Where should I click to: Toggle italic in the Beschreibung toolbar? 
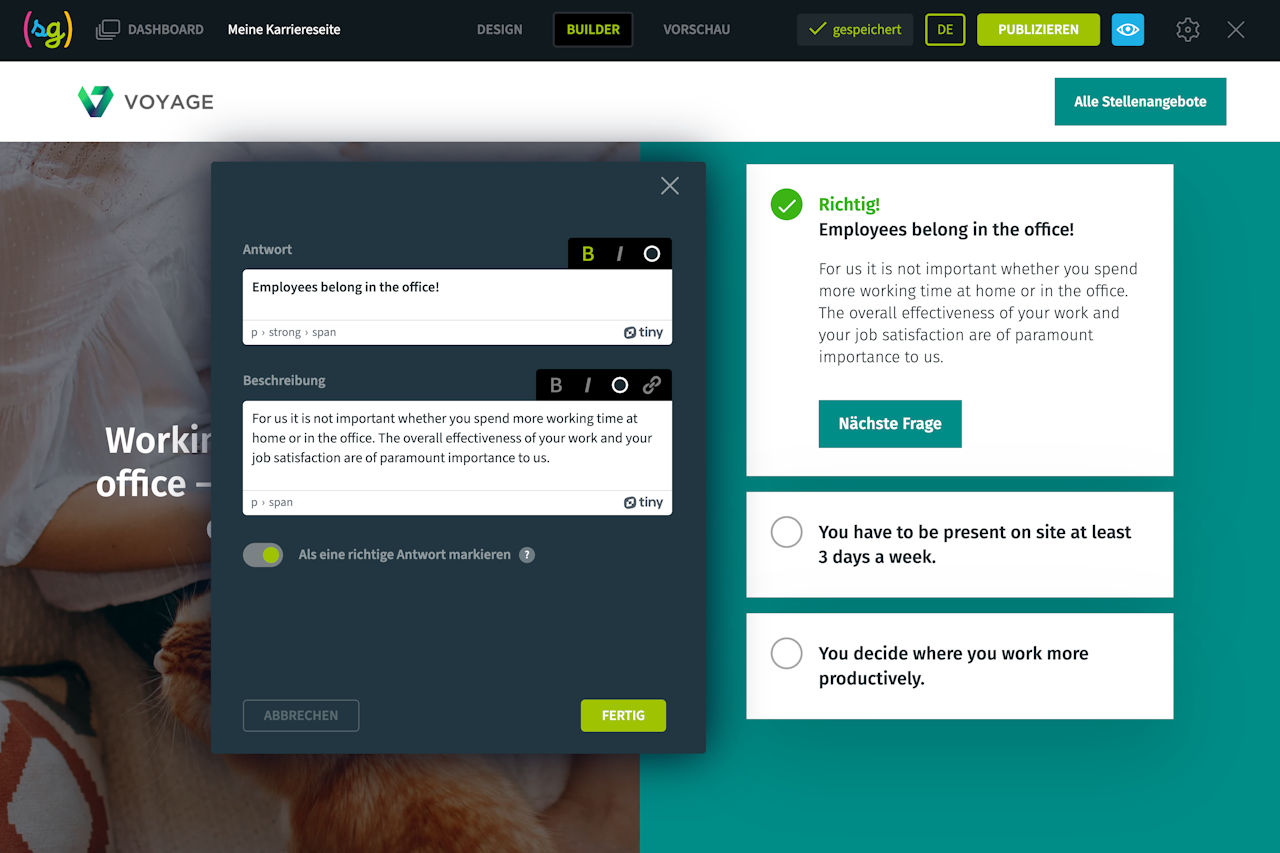[x=588, y=385]
